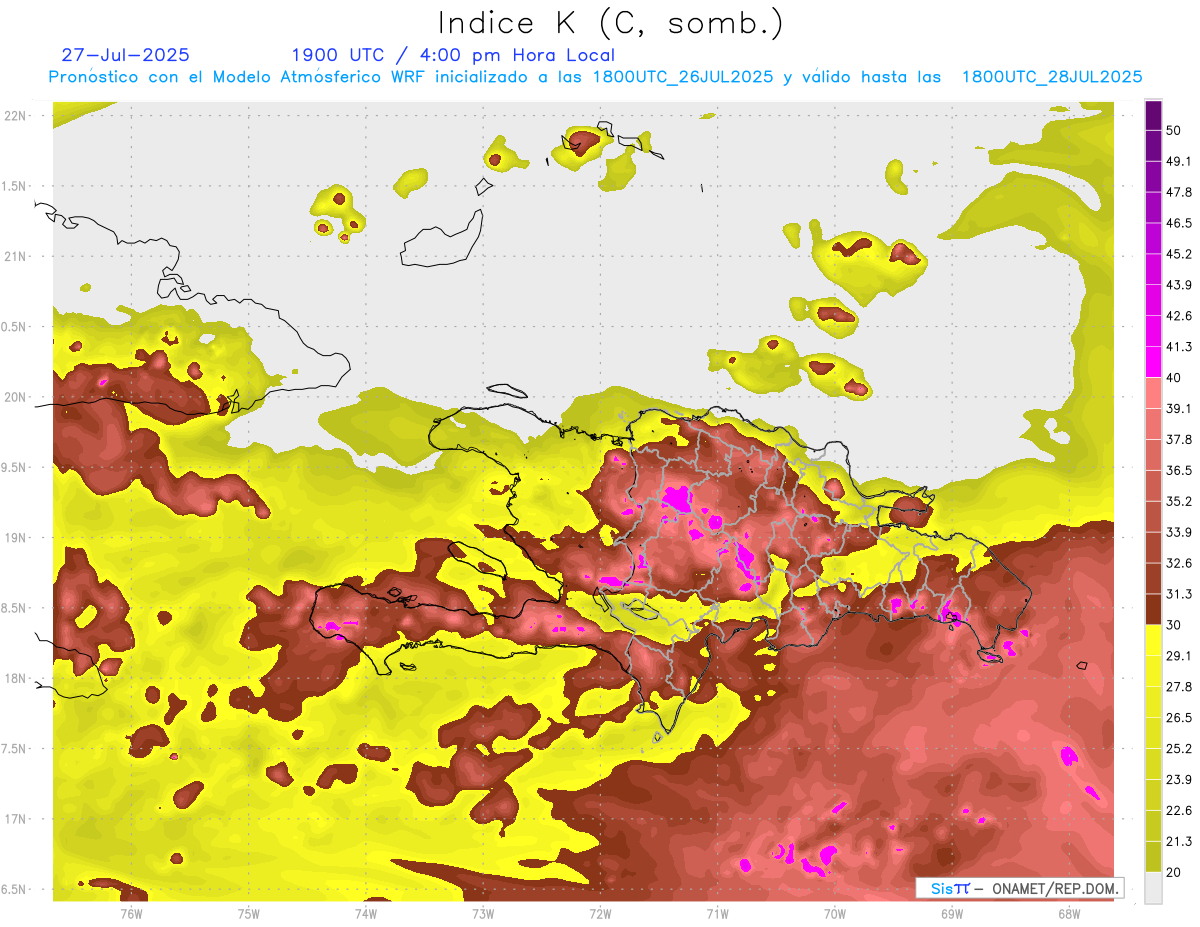1200x927 pixels.
Task: Click the '73W' longitude axis label
Action: tap(483, 914)
